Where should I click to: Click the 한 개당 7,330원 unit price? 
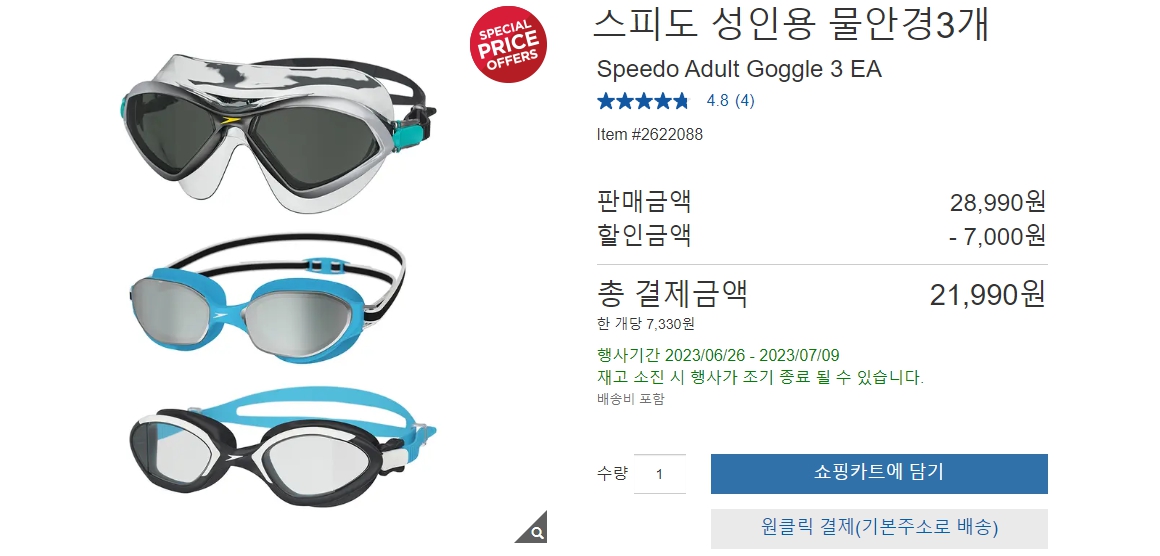[x=646, y=324]
